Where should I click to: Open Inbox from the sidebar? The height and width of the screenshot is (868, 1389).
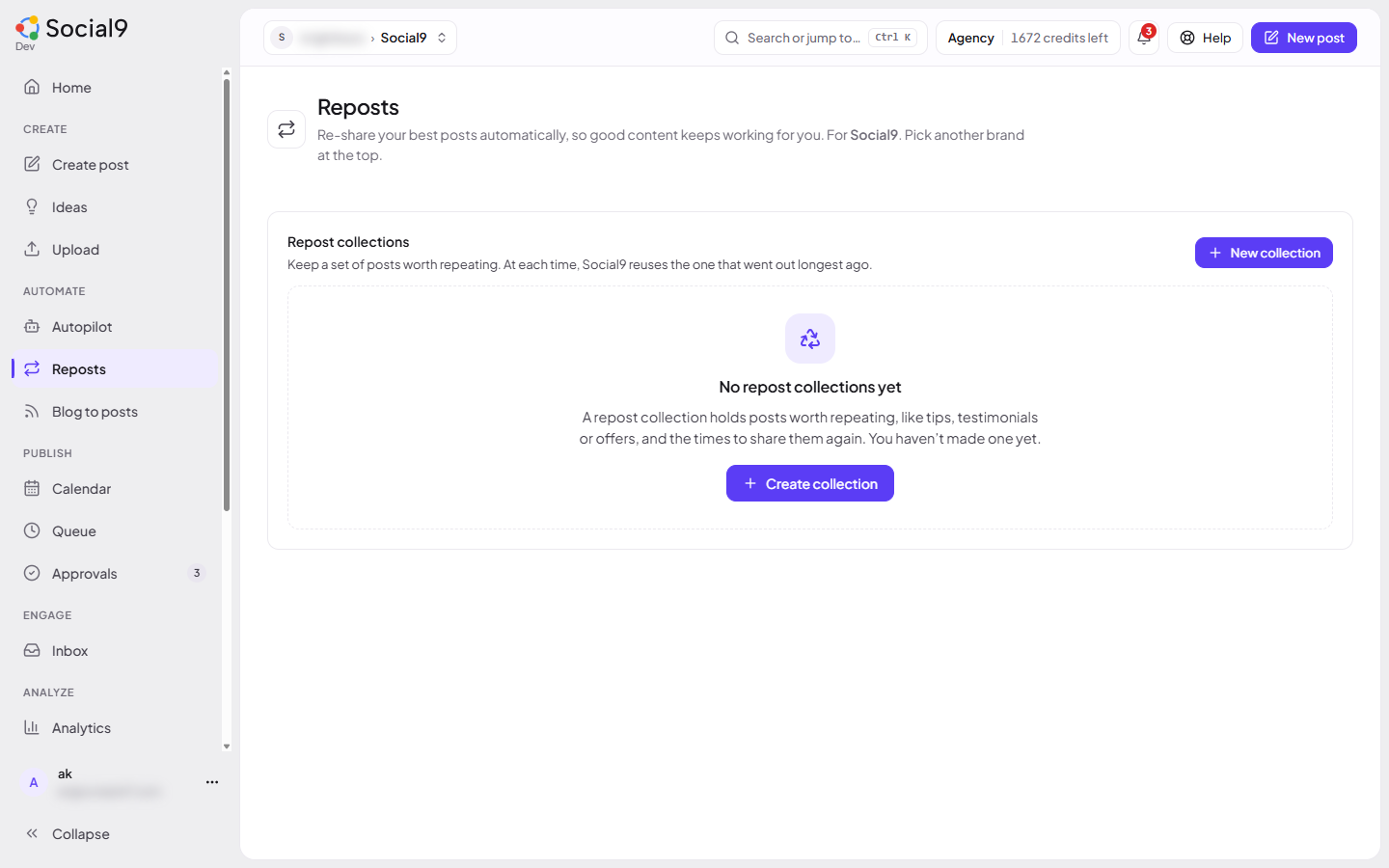coord(116,651)
